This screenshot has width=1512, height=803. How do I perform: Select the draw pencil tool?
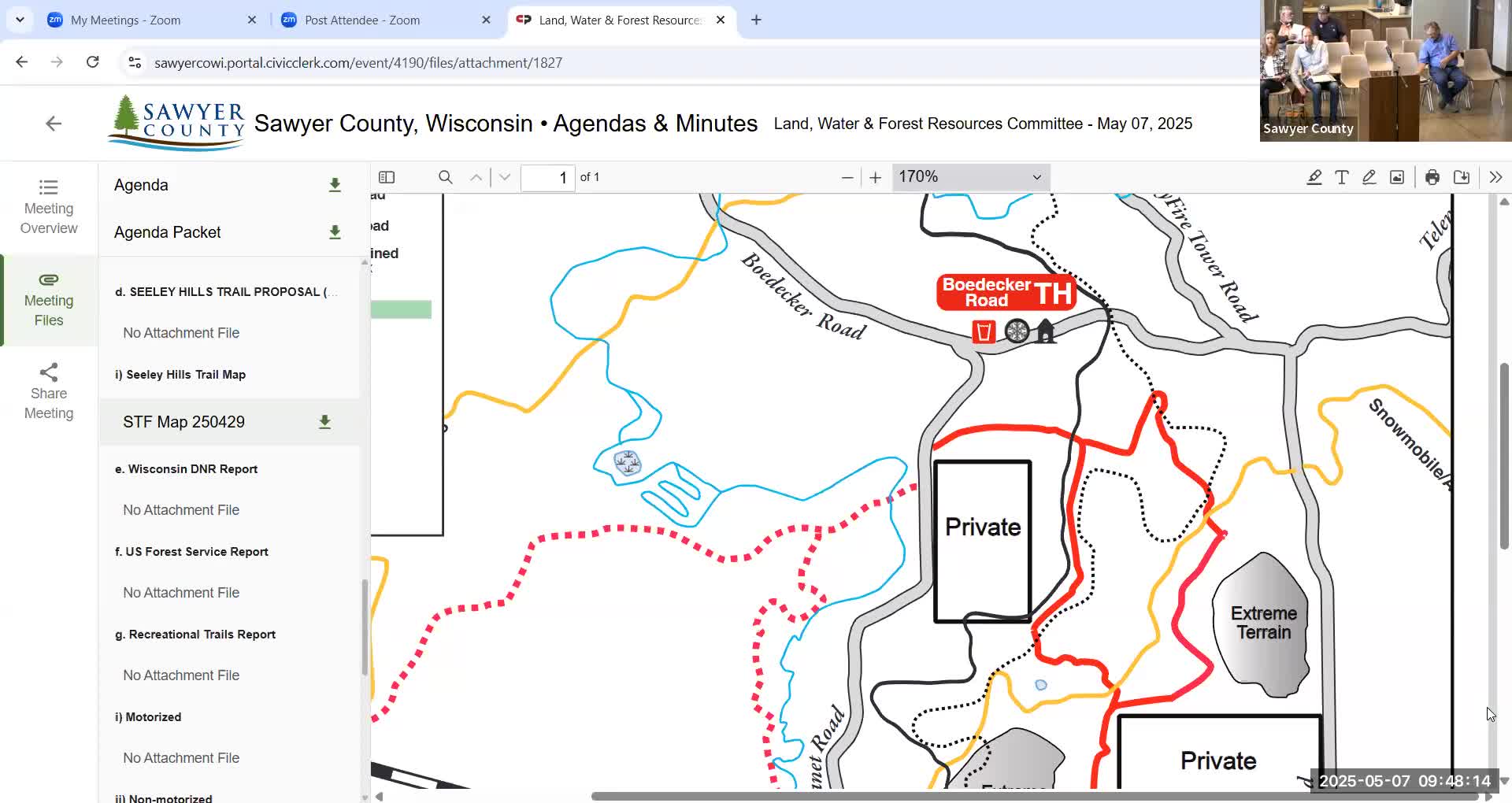pyautogui.click(x=1369, y=177)
